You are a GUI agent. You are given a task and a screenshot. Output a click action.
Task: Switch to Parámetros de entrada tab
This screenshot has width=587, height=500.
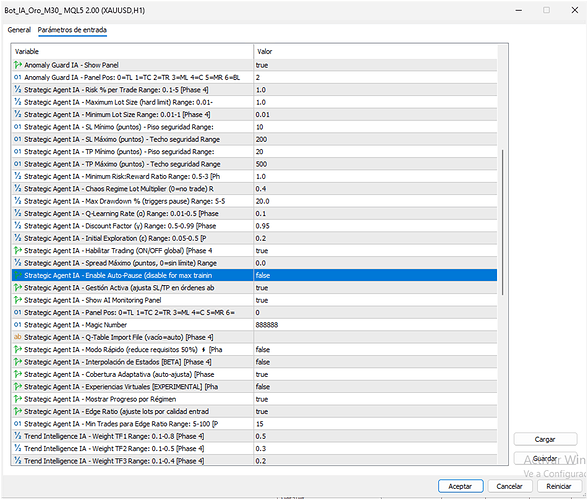pos(72,30)
